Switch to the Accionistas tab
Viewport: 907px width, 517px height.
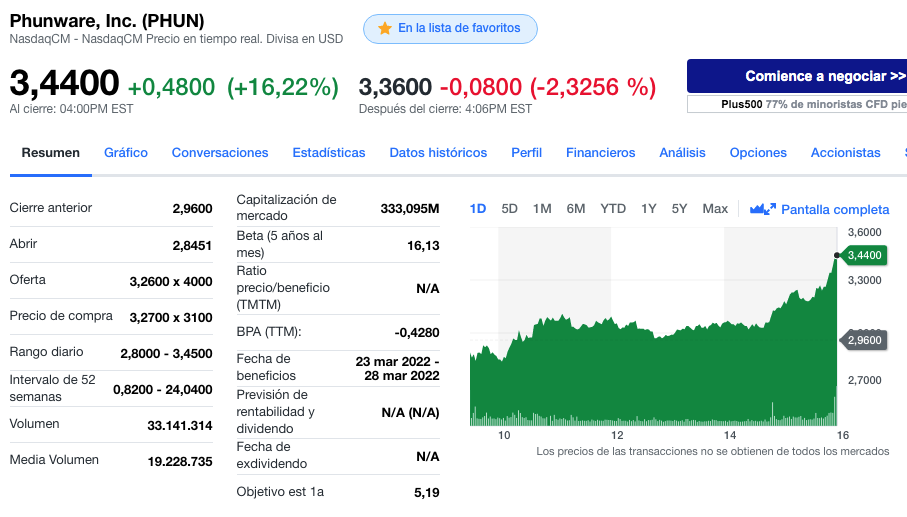[846, 153]
